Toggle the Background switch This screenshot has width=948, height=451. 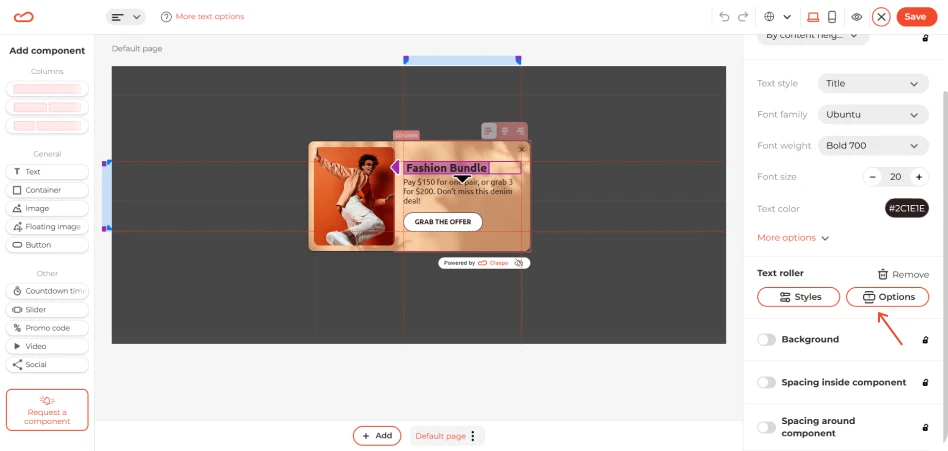[767, 340]
